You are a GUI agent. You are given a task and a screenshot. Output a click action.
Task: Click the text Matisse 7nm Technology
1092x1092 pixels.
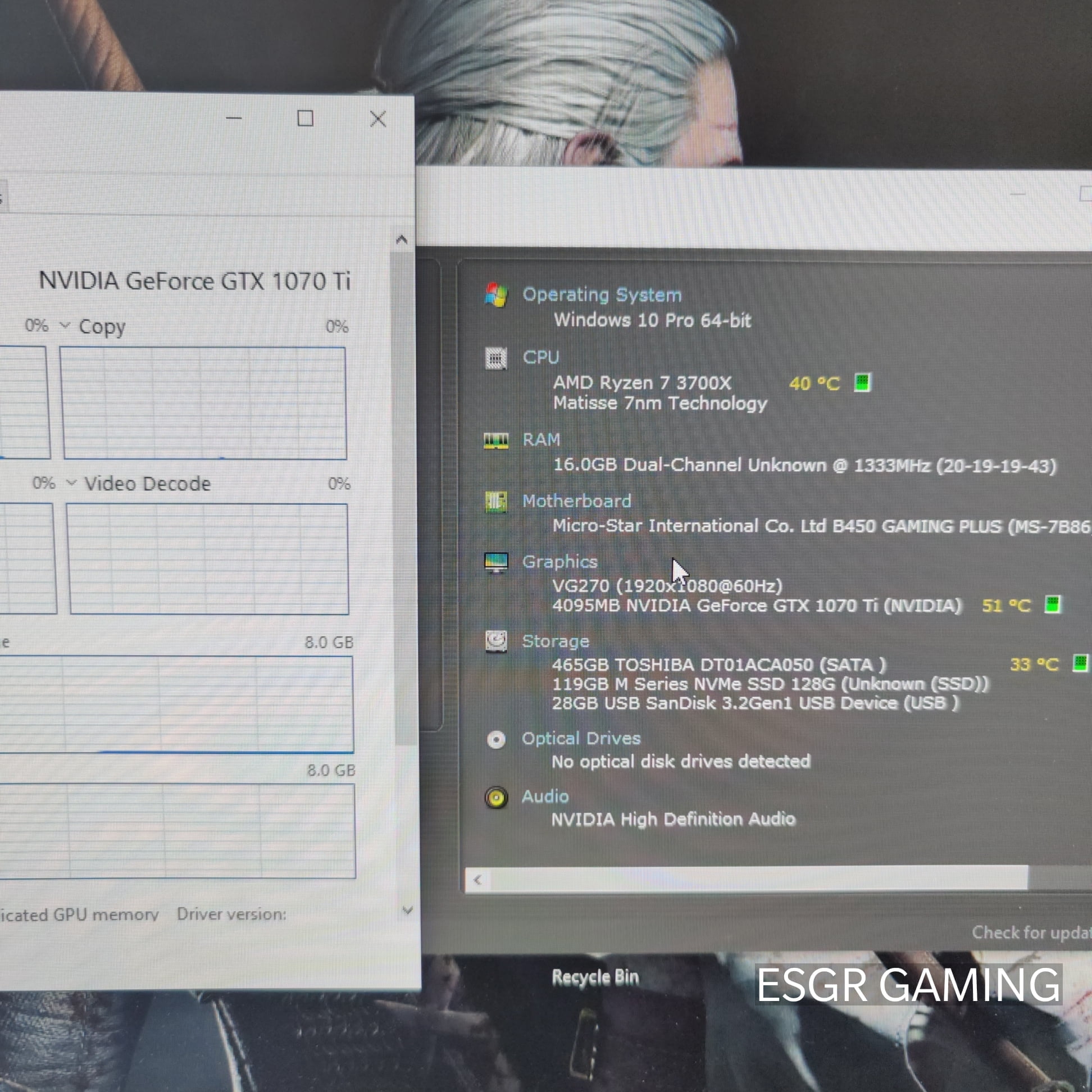[x=660, y=403]
